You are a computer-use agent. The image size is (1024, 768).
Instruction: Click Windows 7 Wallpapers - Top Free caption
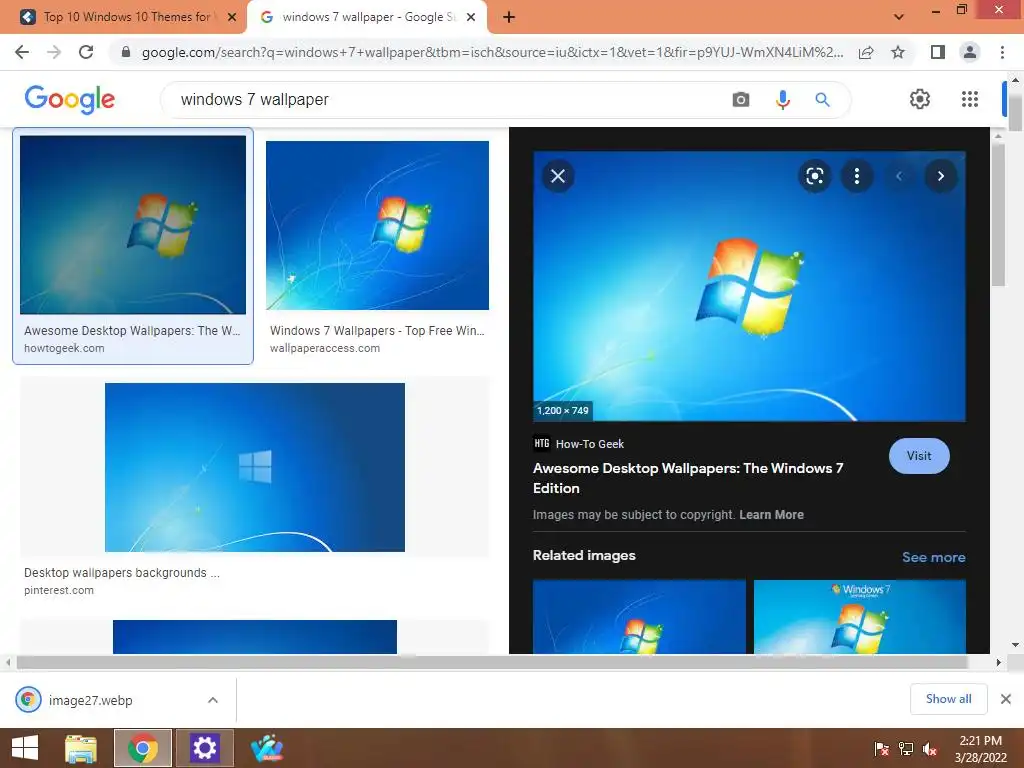click(x=377, y=330)
